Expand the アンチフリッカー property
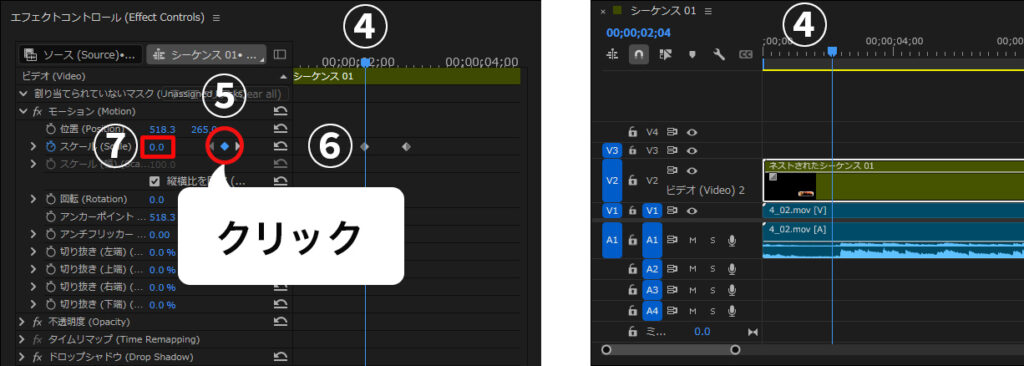The image size is (1024, 366). tap(34, 234)
